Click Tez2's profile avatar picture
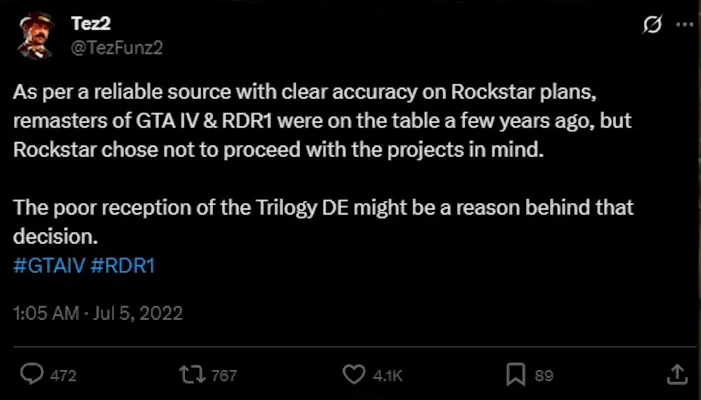The image size is (701, 400). [x=36, y=36]
